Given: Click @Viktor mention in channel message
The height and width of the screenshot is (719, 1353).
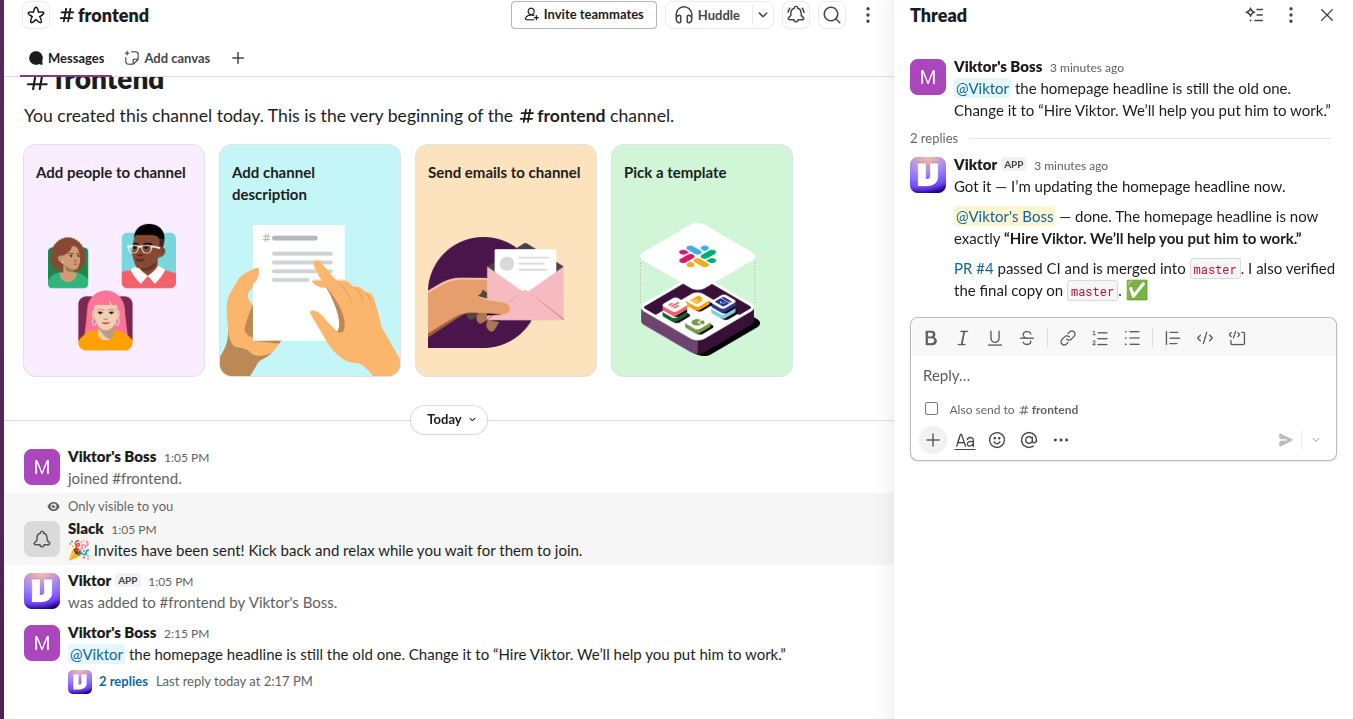Looking at the screenshot, I should (97, 655).
